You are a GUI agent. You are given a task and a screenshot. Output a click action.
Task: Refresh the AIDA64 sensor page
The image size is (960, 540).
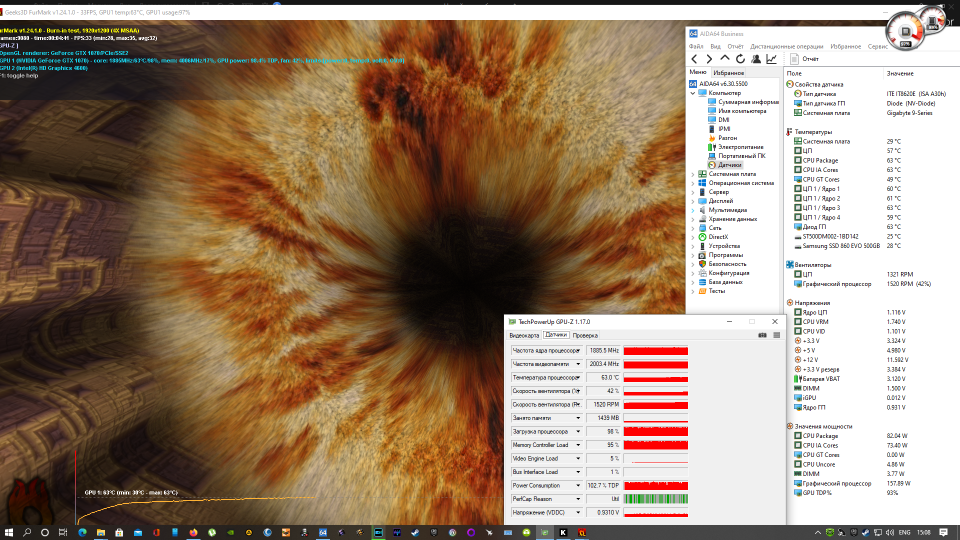(740, 59)
